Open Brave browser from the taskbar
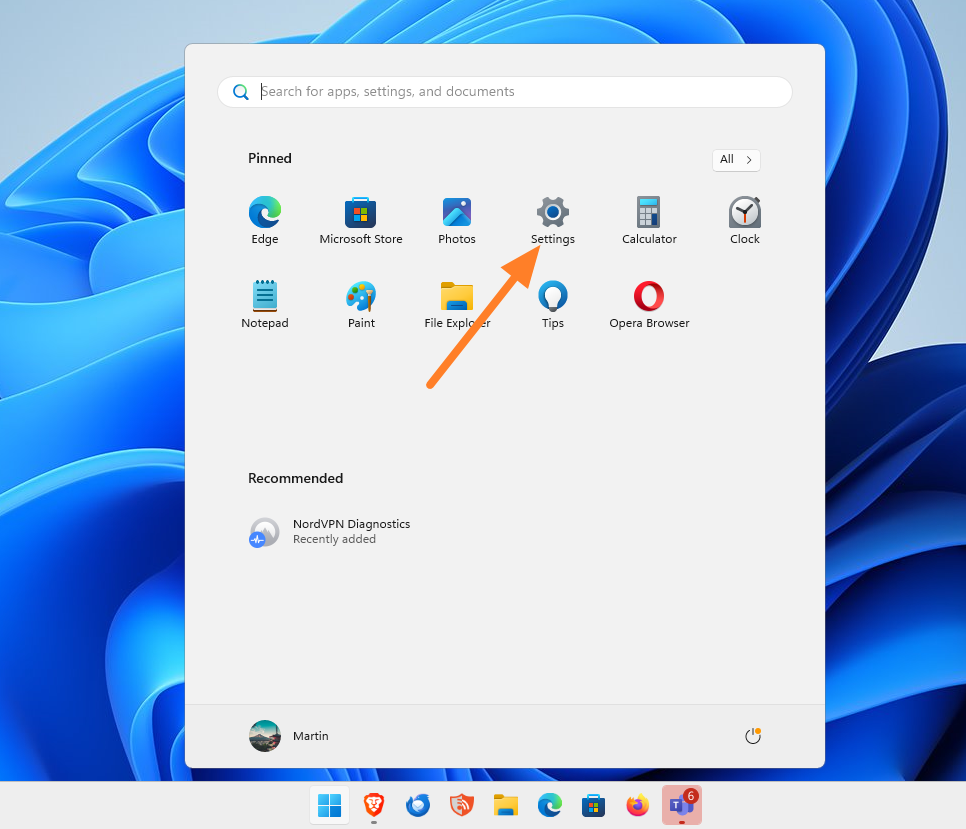 tap(373, 805)
